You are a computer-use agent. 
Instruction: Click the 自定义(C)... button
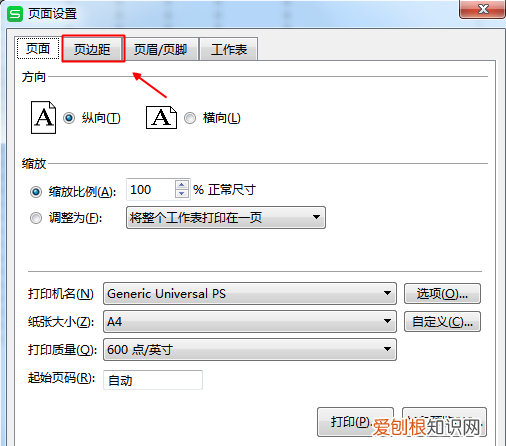[442, 322]
